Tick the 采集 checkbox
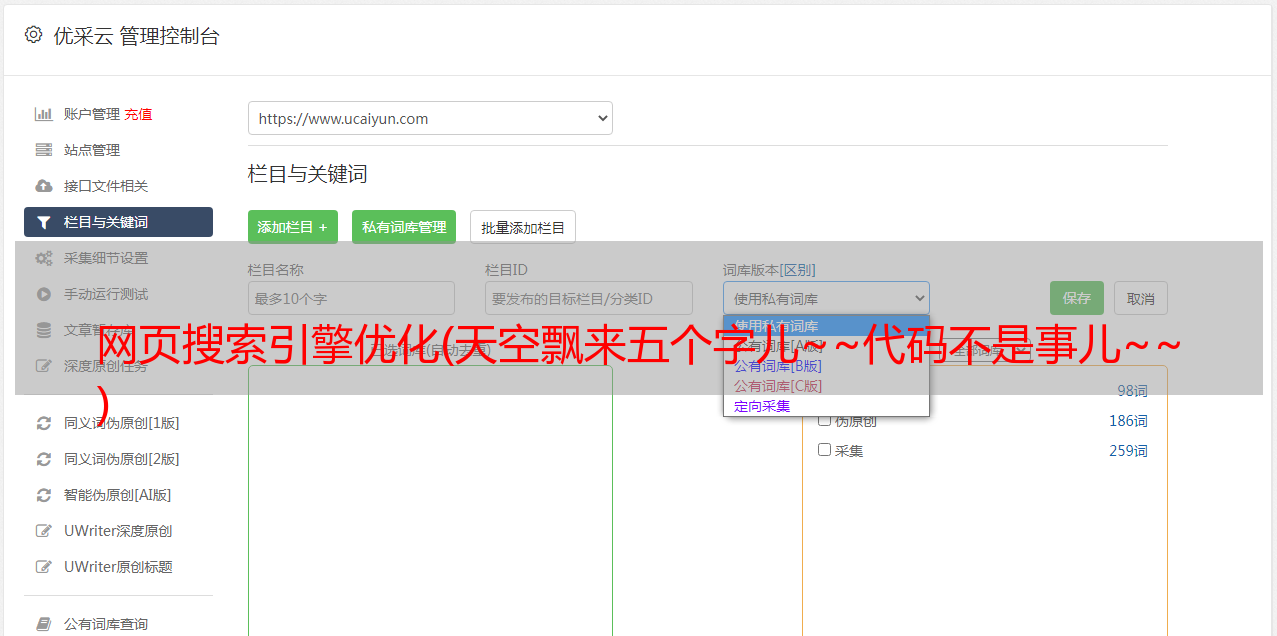Screen dimensions: 1277x636 click(x=825, y=450)
